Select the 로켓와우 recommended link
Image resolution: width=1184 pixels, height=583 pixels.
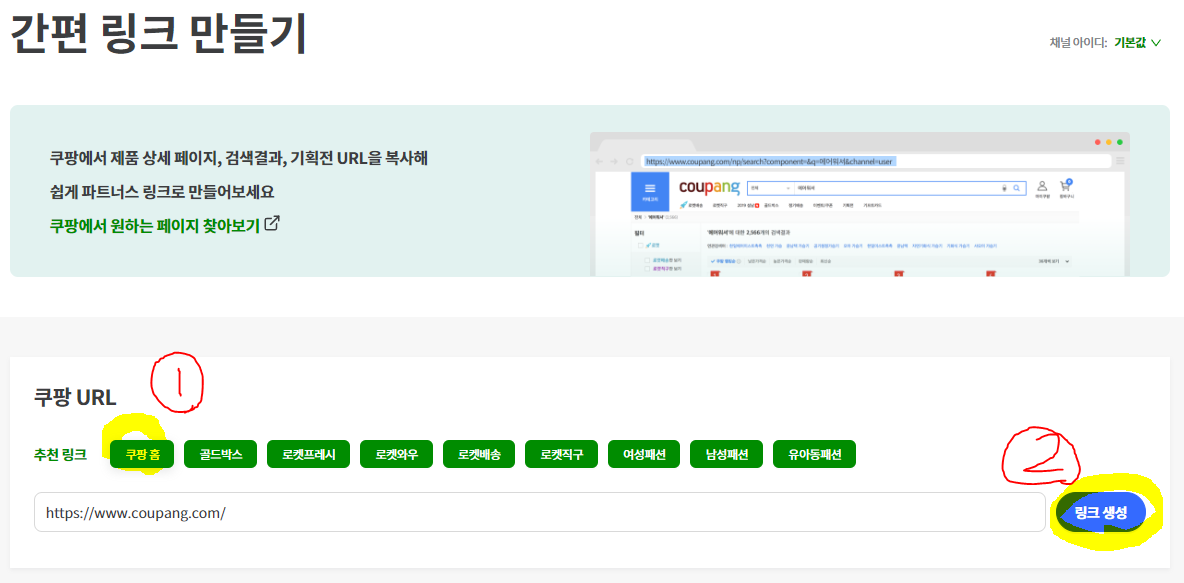397,455
